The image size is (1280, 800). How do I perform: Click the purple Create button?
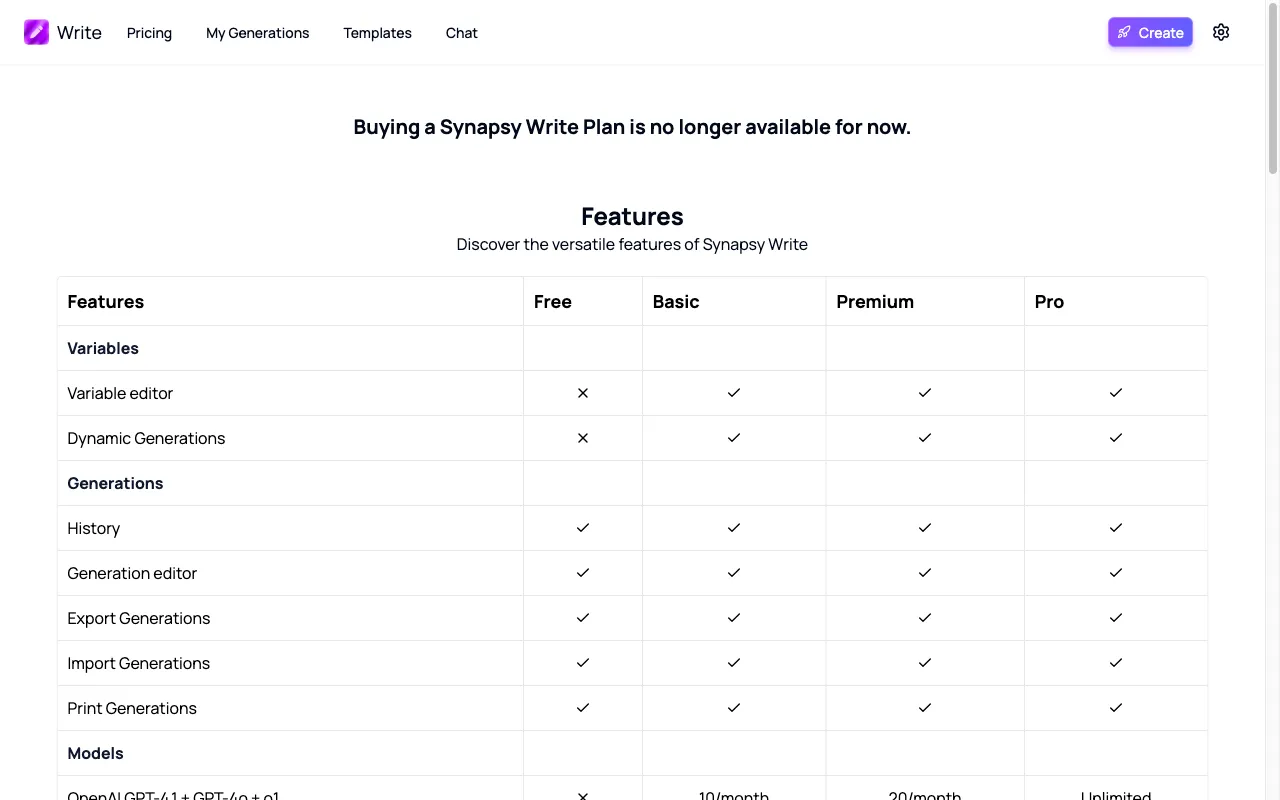[x=1150, y=32]
